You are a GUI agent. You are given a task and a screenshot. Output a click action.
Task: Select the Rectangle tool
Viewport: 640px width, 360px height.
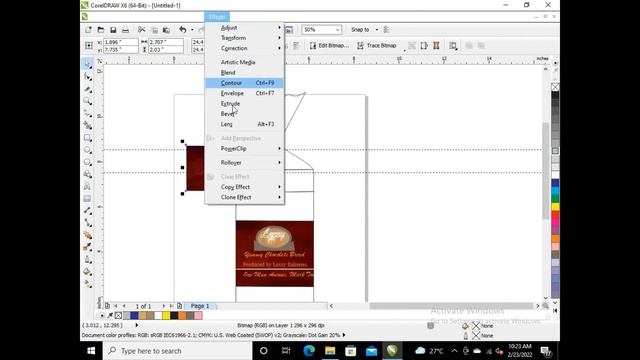click(x=87, y=138)
